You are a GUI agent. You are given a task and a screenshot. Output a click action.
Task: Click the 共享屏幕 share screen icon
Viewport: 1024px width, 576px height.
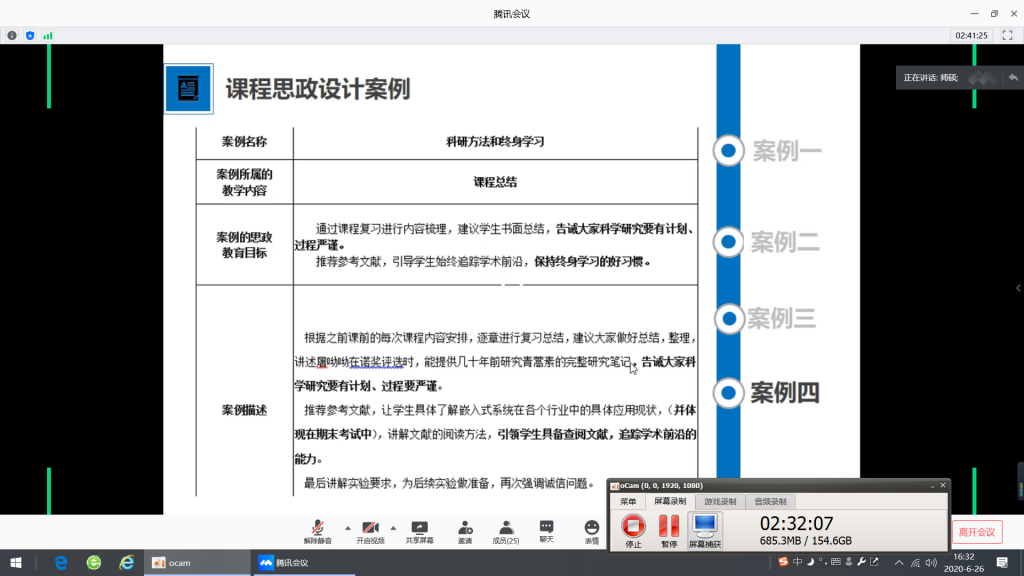(419, 528)
